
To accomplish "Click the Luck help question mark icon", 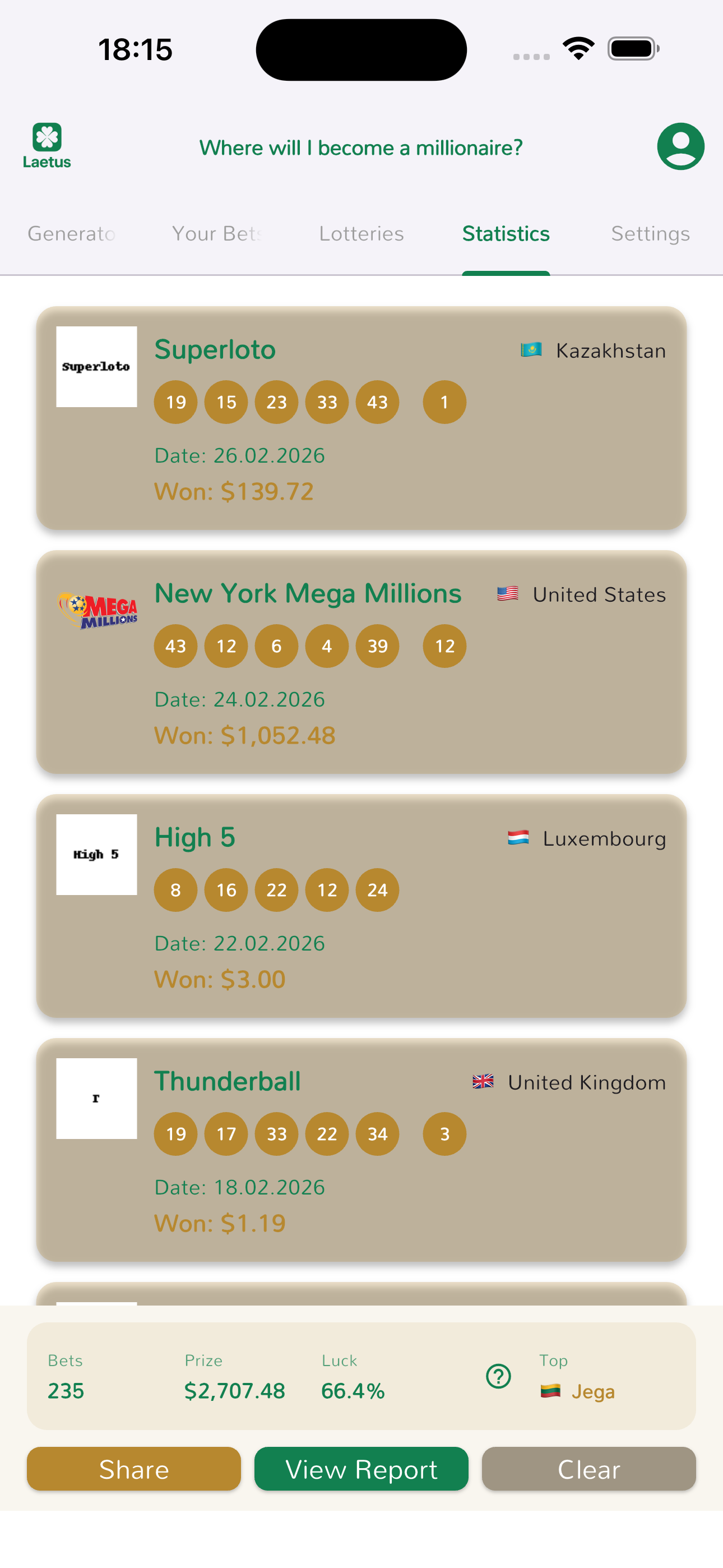I will point(498,1376).
